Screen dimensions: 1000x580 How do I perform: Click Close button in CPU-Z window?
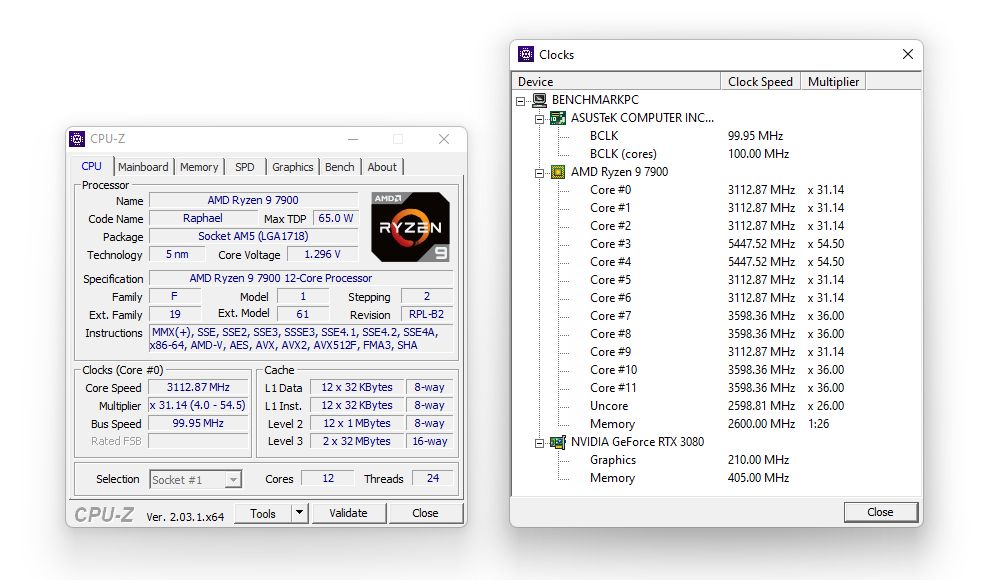(x=425, y=513)
